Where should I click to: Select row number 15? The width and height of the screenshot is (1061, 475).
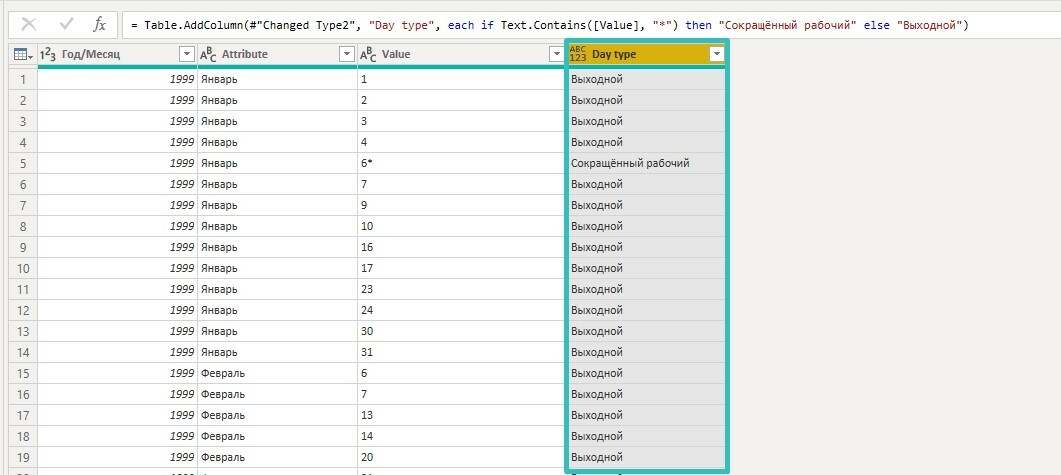coord(23,373)
